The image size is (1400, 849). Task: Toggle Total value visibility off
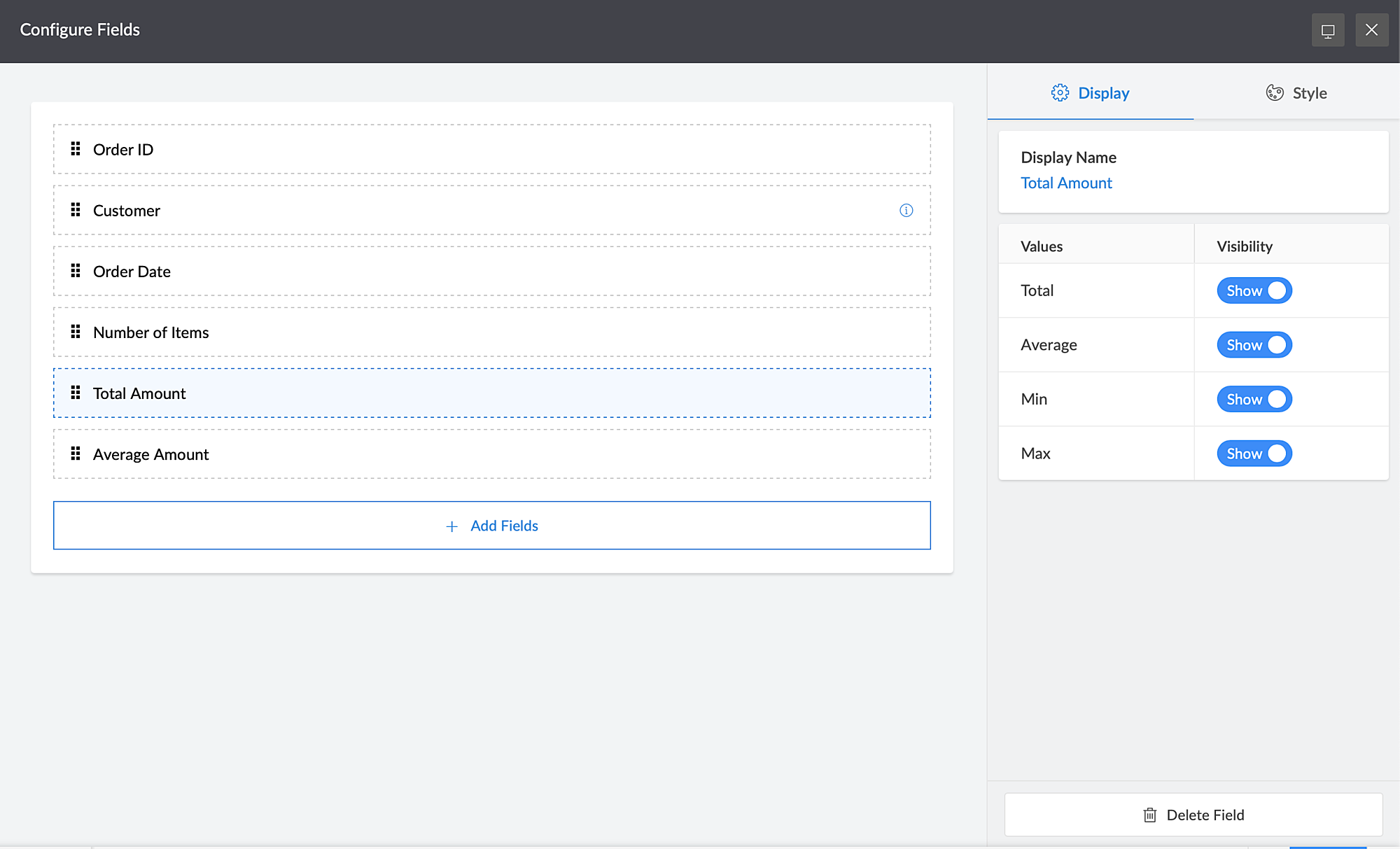tap(1254, 290)
